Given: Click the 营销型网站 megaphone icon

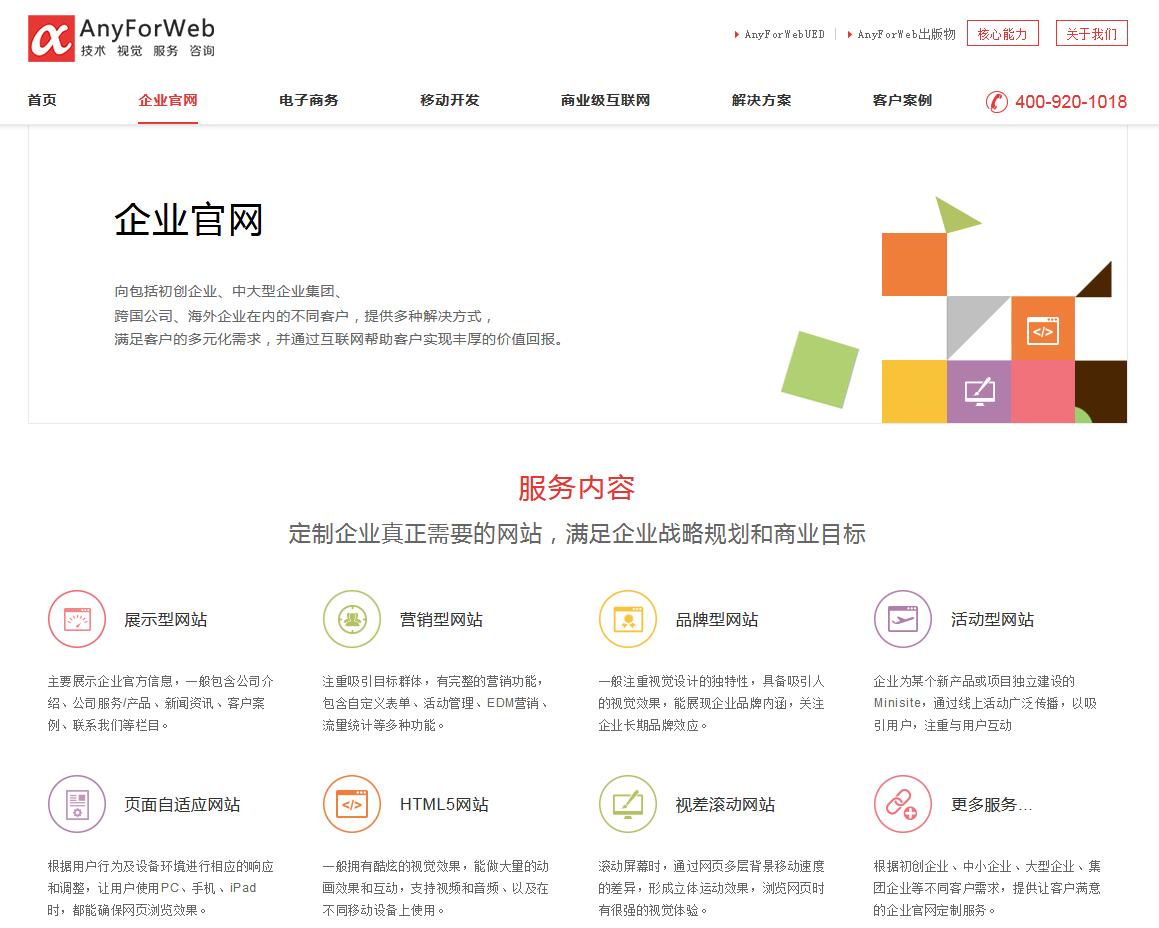Looking at the screenshot, I should point(352,619).
